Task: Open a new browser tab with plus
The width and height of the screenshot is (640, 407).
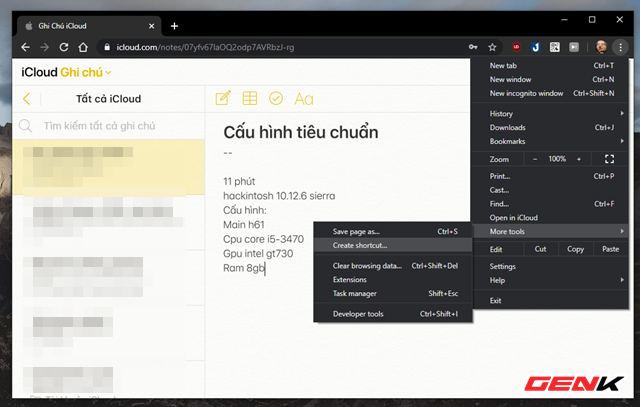Action: pos(174,26)
